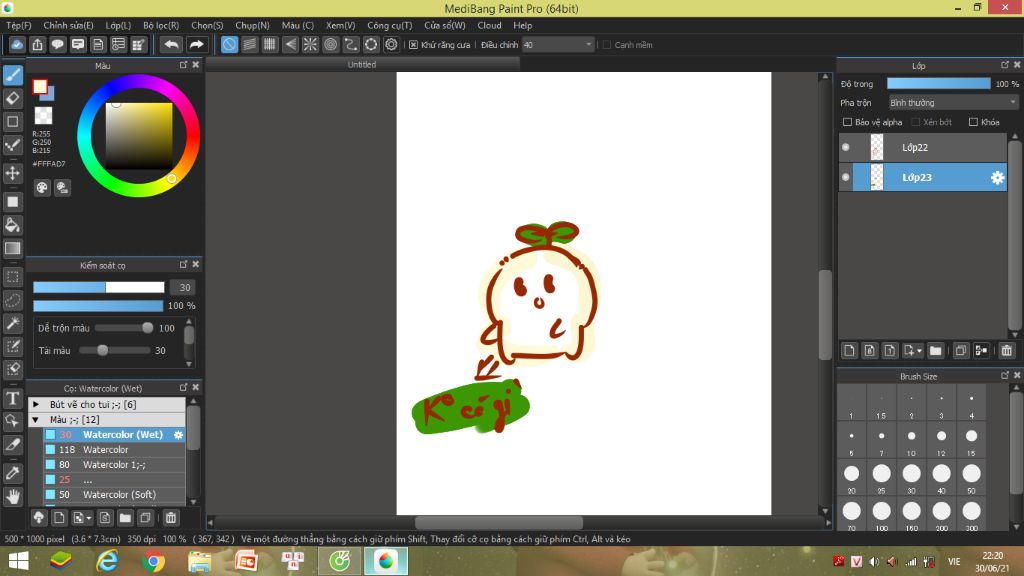Screen dimensions: 1024x576
Task: Enable the crisscross grid snap guide
Action: [x=270, y=44]
